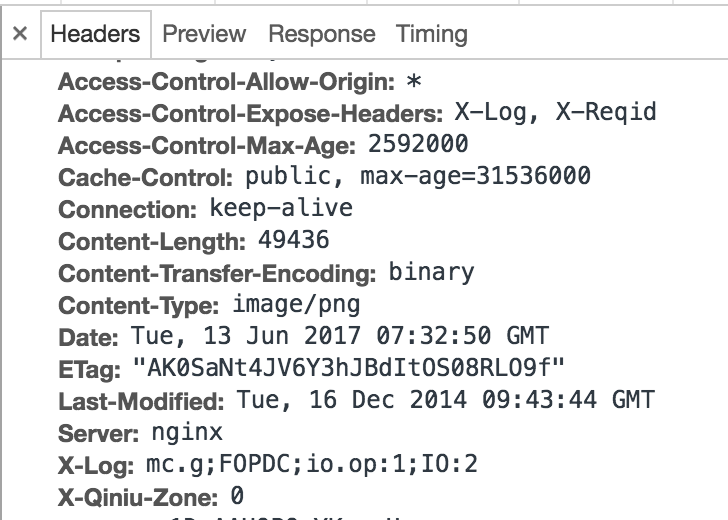Click the Content-Length value 49436
This screenshot has height=520, width=728.
294,240
